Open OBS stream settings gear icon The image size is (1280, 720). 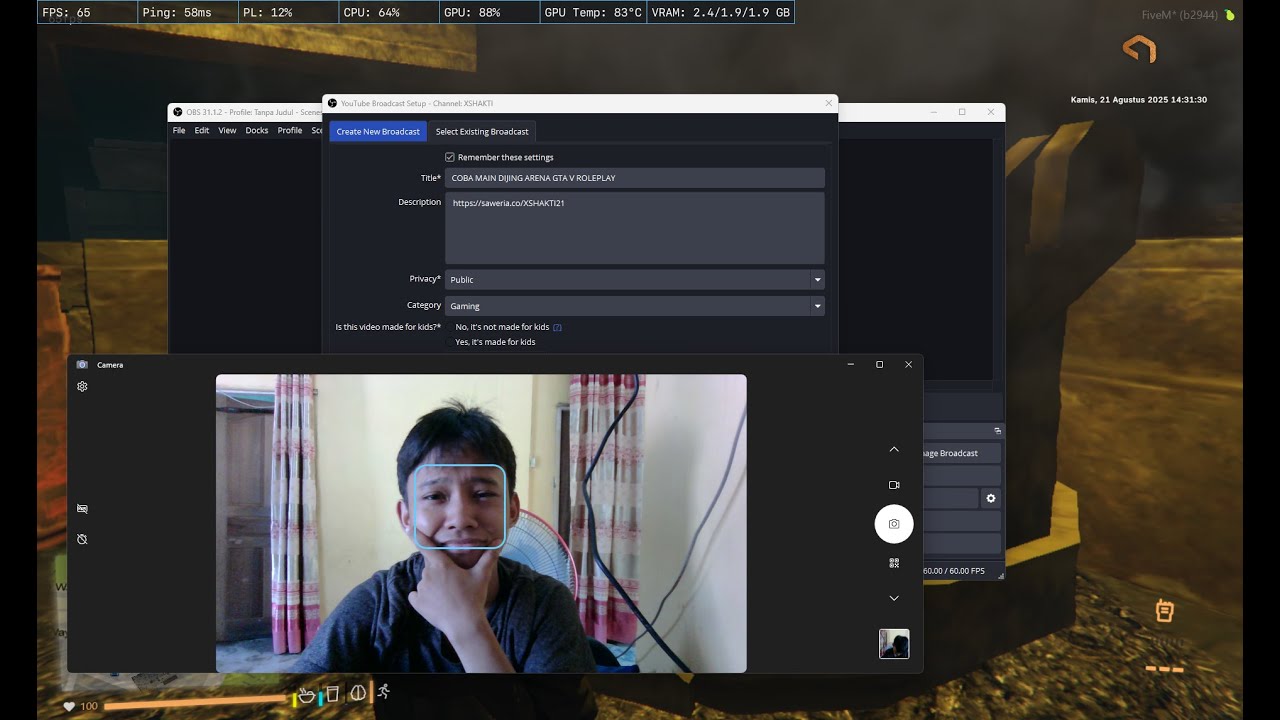pos(991,498)
